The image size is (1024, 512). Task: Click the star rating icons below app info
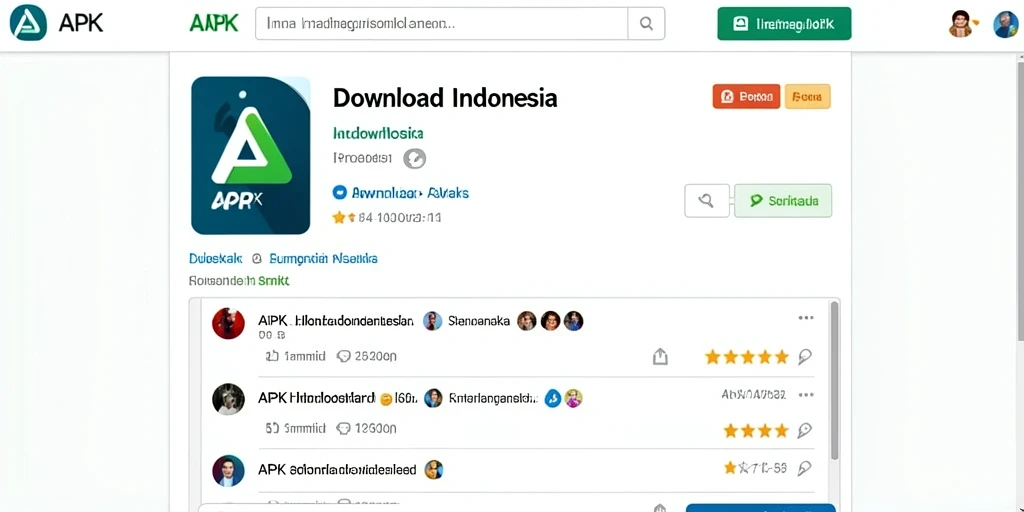tap(344, 217)
